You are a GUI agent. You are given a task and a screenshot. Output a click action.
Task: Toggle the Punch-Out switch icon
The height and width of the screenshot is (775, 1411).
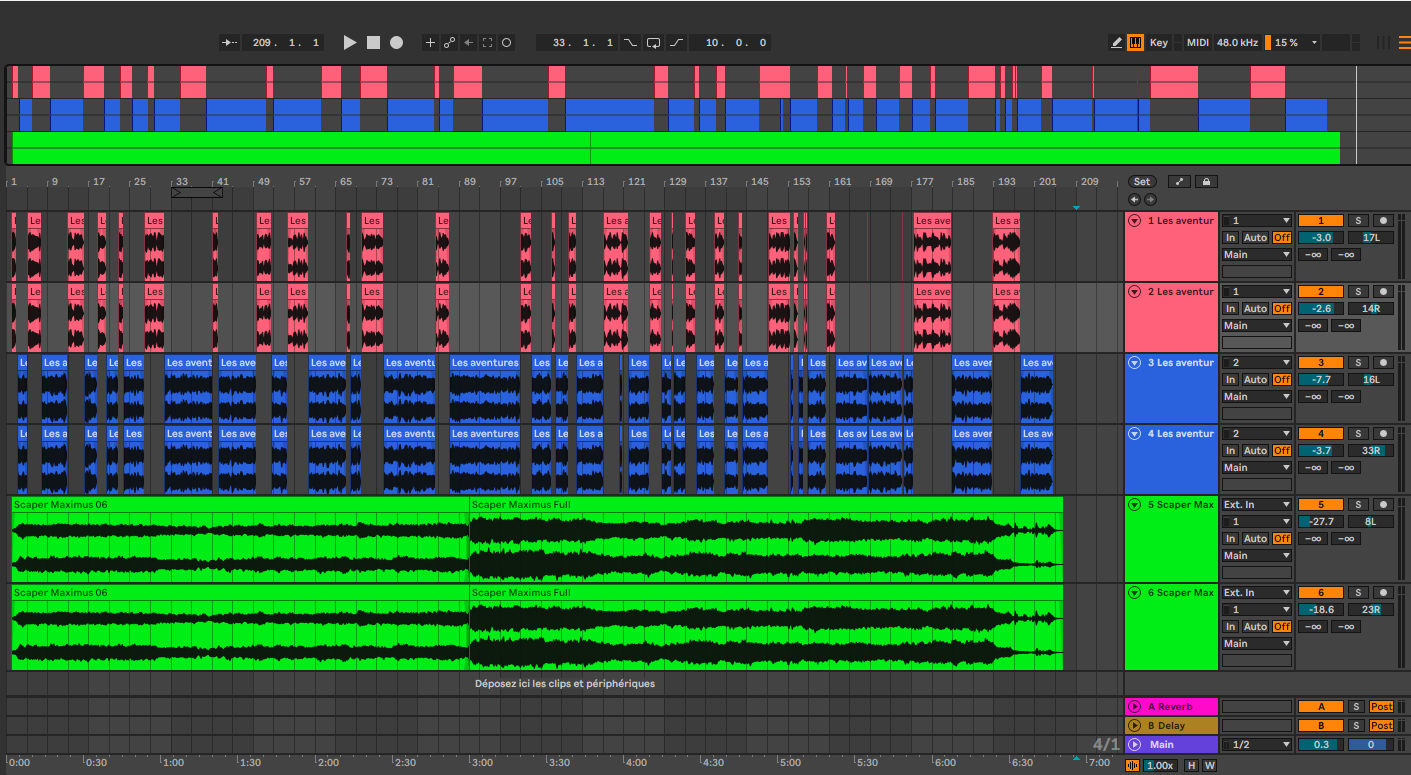pyautogui.click(x=677, y=42)
